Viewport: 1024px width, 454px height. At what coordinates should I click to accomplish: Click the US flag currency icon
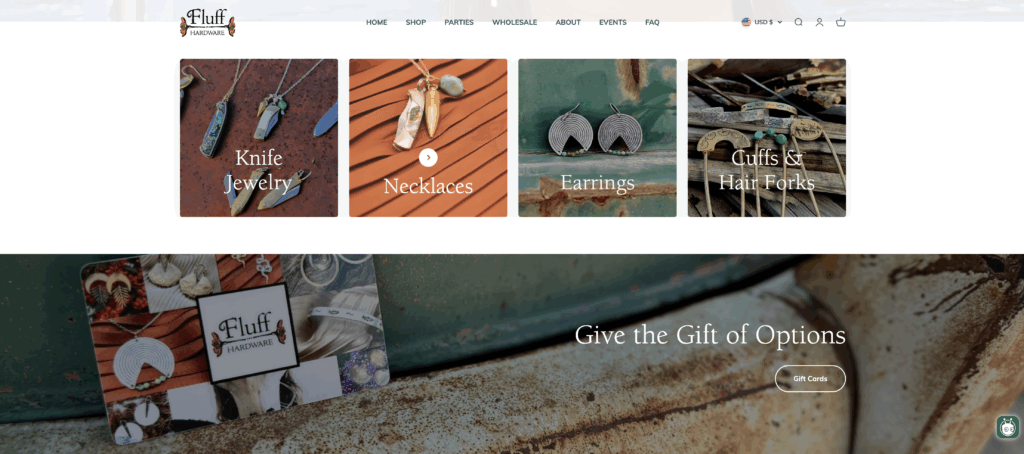(x=746, y=22)
